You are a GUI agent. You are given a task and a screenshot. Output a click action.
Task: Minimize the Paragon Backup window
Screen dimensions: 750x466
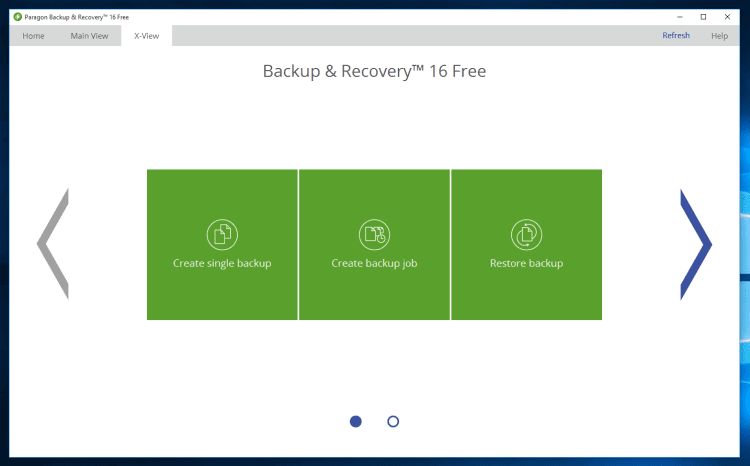click(678, 17)
